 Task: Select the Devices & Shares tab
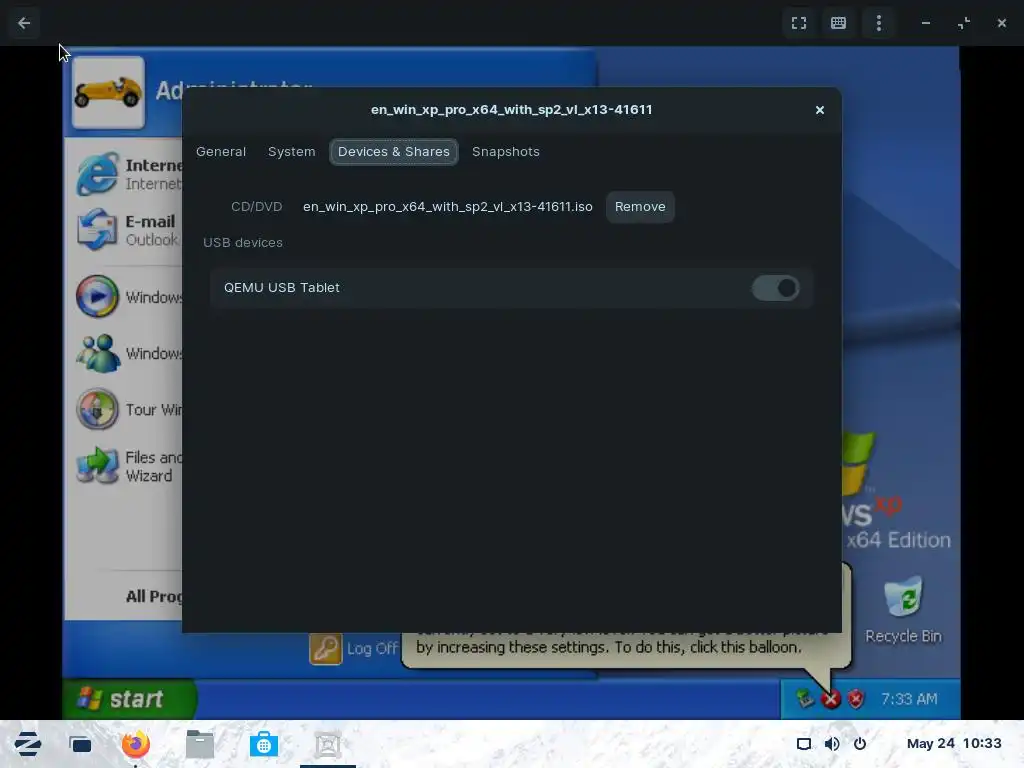point(394,152)
